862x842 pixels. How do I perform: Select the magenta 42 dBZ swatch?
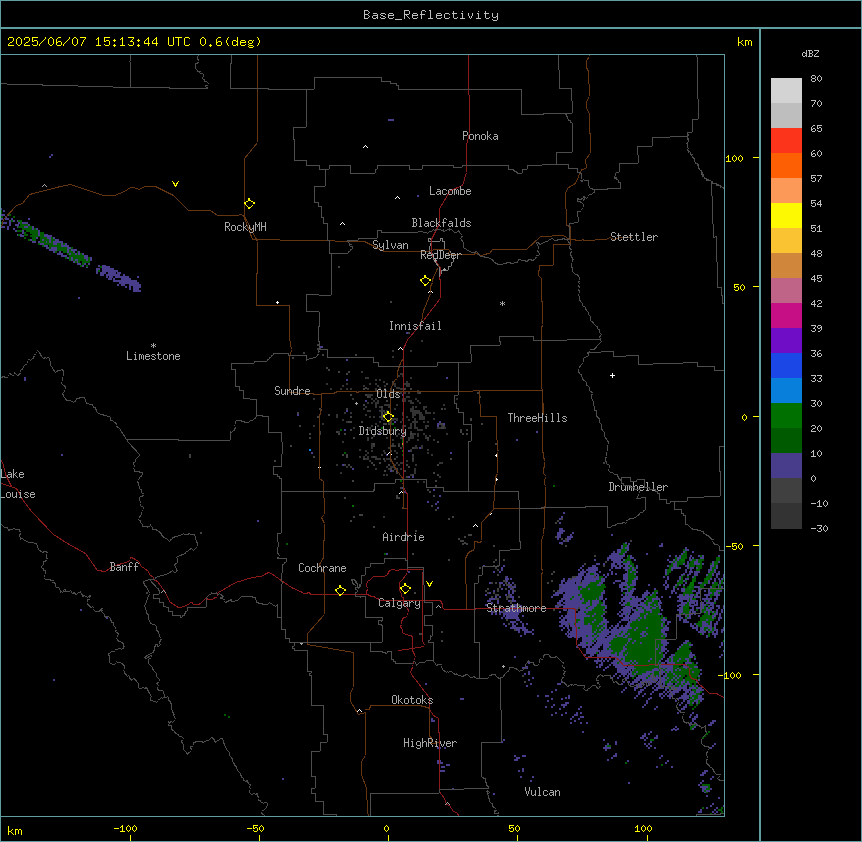tap(786, 315)
